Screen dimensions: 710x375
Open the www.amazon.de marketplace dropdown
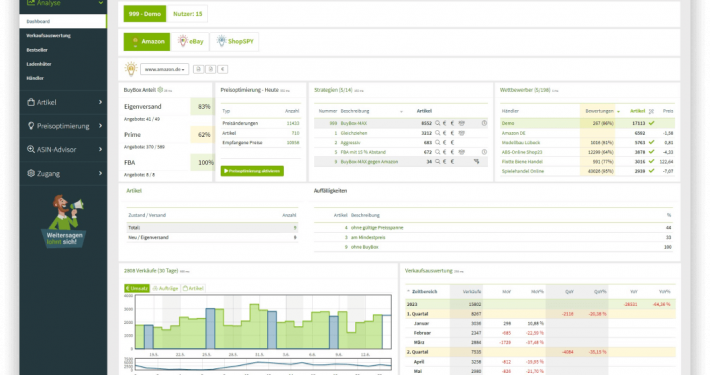point(164,69)
